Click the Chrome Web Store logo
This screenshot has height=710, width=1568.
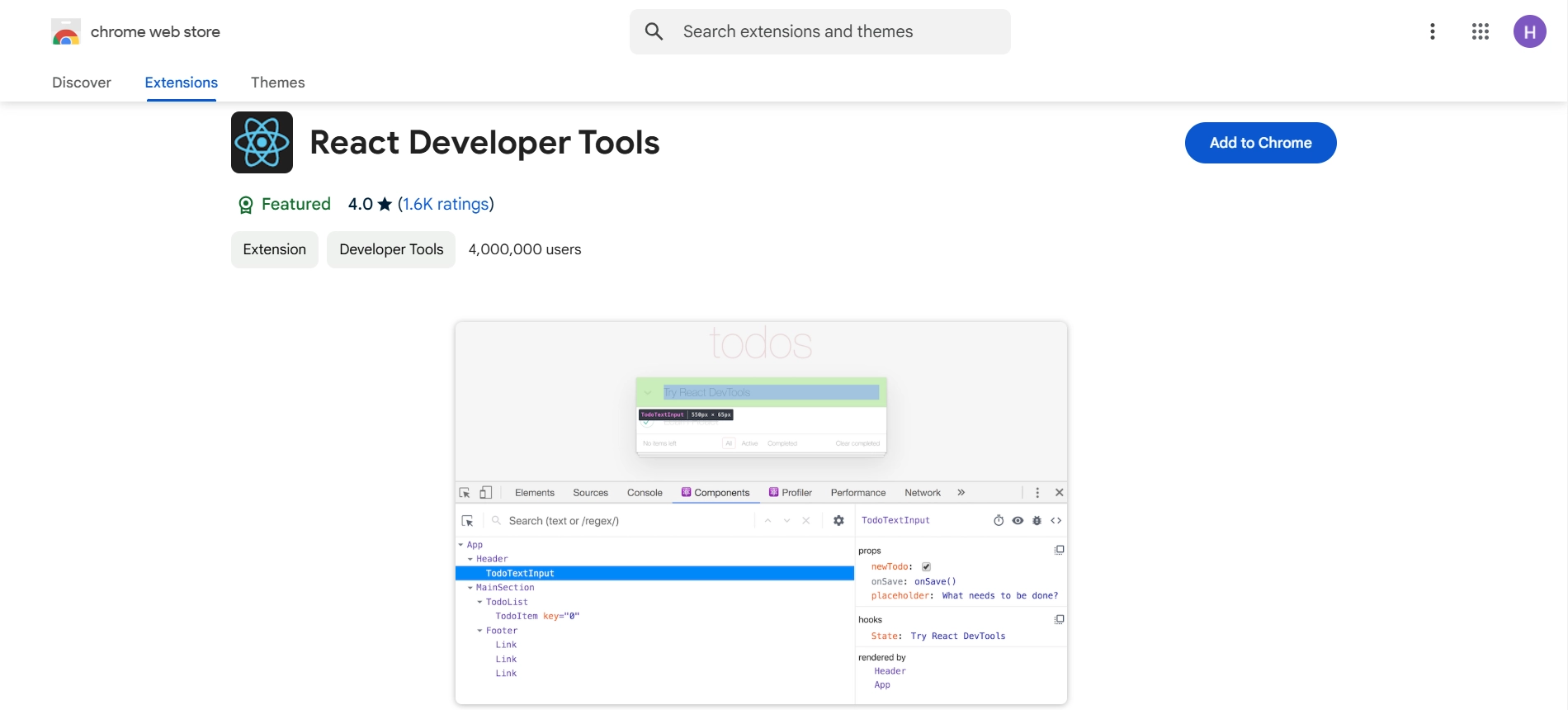pyautogui.click(x=65, y=32)
